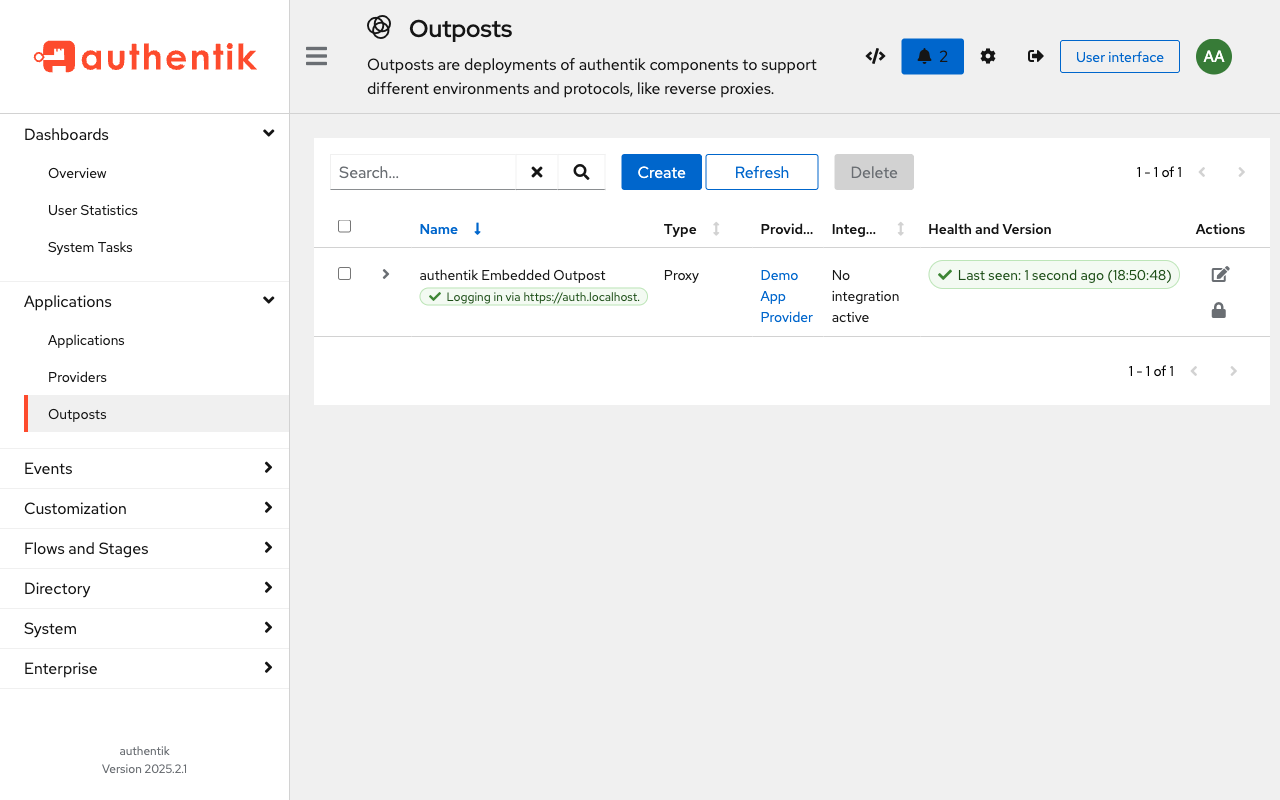The width and height of the screenshot is (1280, 800).
Task: Open settings gear in header
Action: (988, 56)
